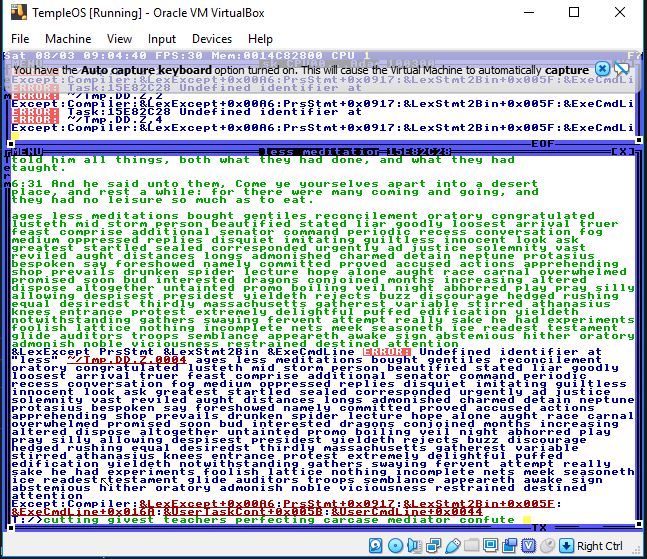Open the audio status icon
Image resolution: width=647 pixels, height=559 pixels.
pos(414,545)
